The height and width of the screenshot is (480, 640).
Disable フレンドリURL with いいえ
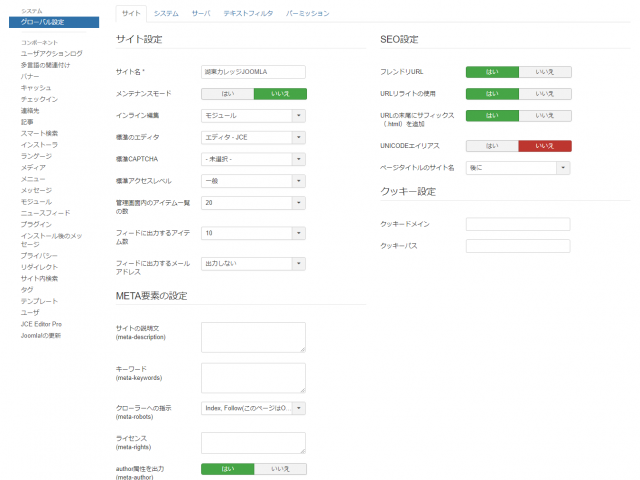[x=545, y=72]
